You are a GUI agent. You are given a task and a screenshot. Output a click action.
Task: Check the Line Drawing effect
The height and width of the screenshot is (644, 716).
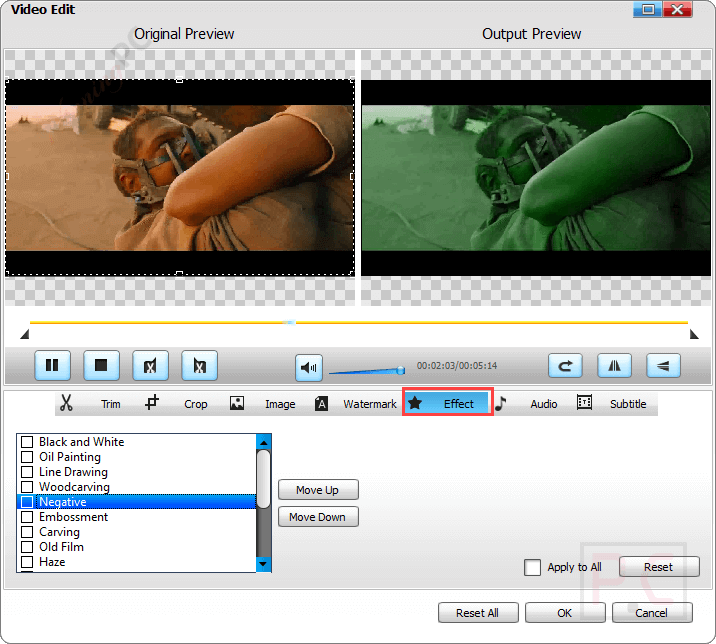[27, 472]
